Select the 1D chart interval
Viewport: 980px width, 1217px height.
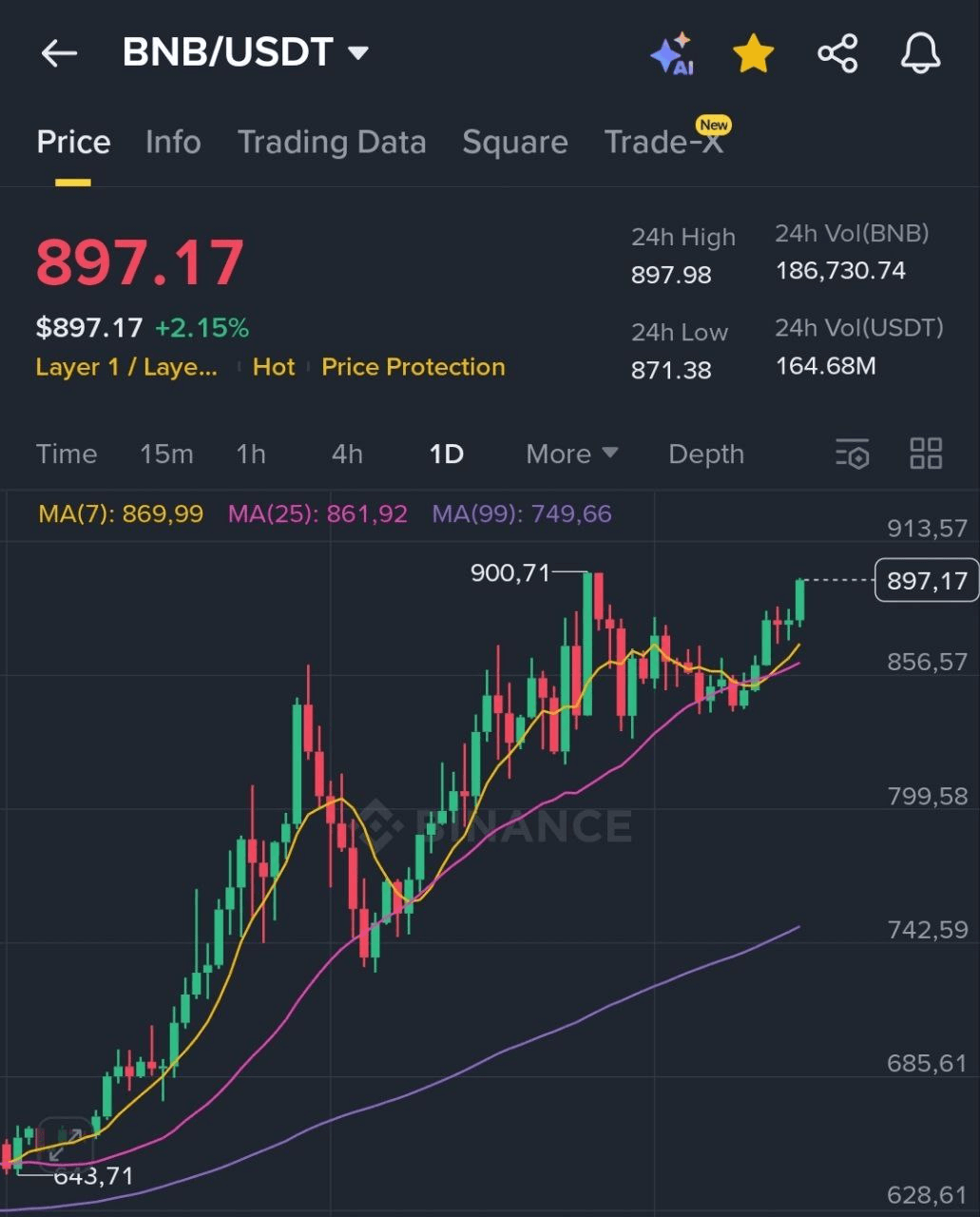point(446,454)
